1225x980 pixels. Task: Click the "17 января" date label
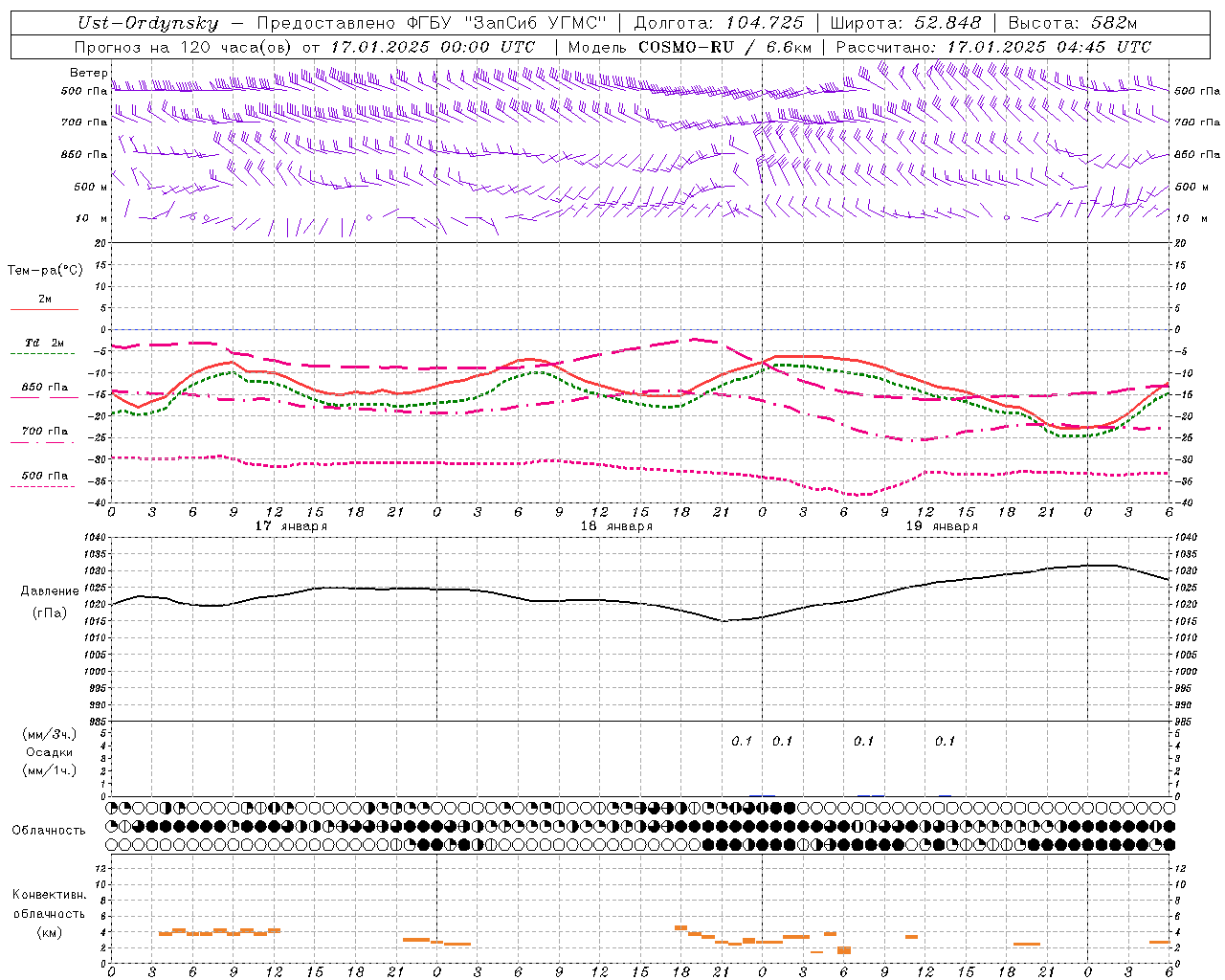click(291, 525)
